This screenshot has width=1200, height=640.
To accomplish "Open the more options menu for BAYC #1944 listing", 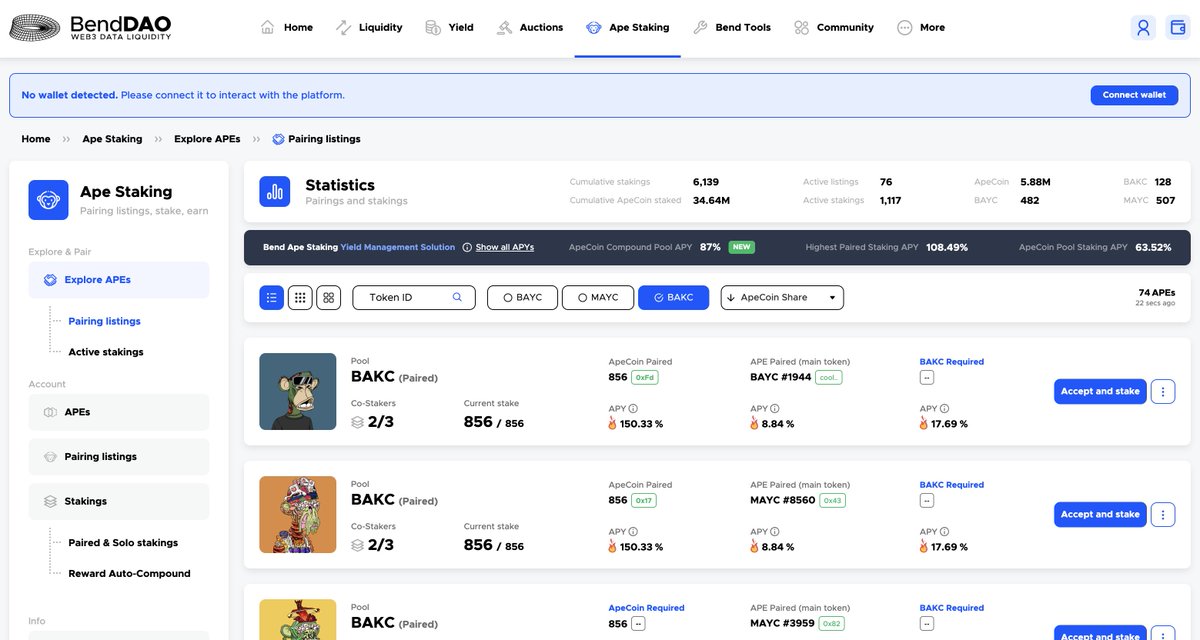I will (x=1163, y=391).
